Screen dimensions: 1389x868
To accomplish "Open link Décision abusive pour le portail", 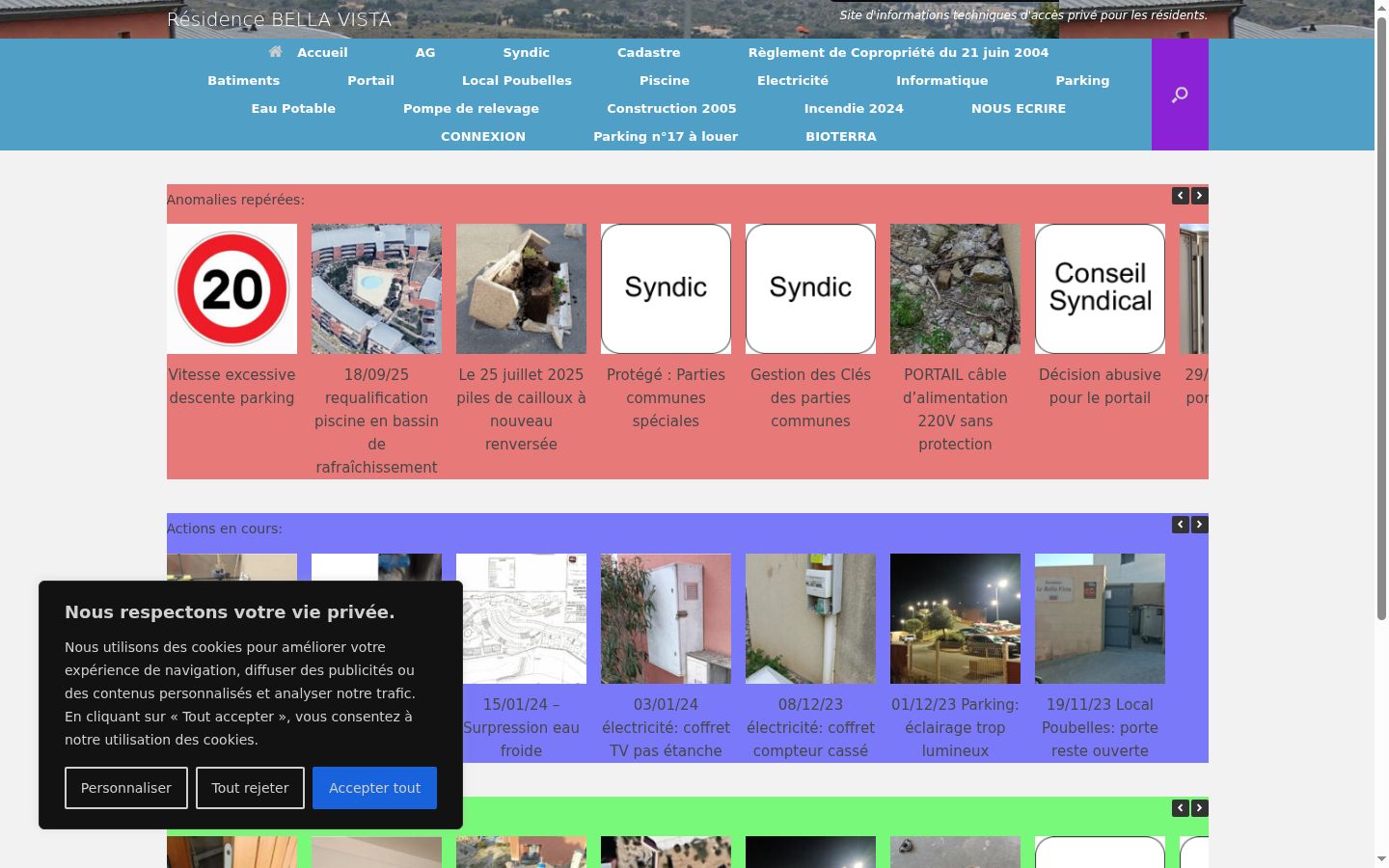I will pyautogui.click(x=1100, y=387).
